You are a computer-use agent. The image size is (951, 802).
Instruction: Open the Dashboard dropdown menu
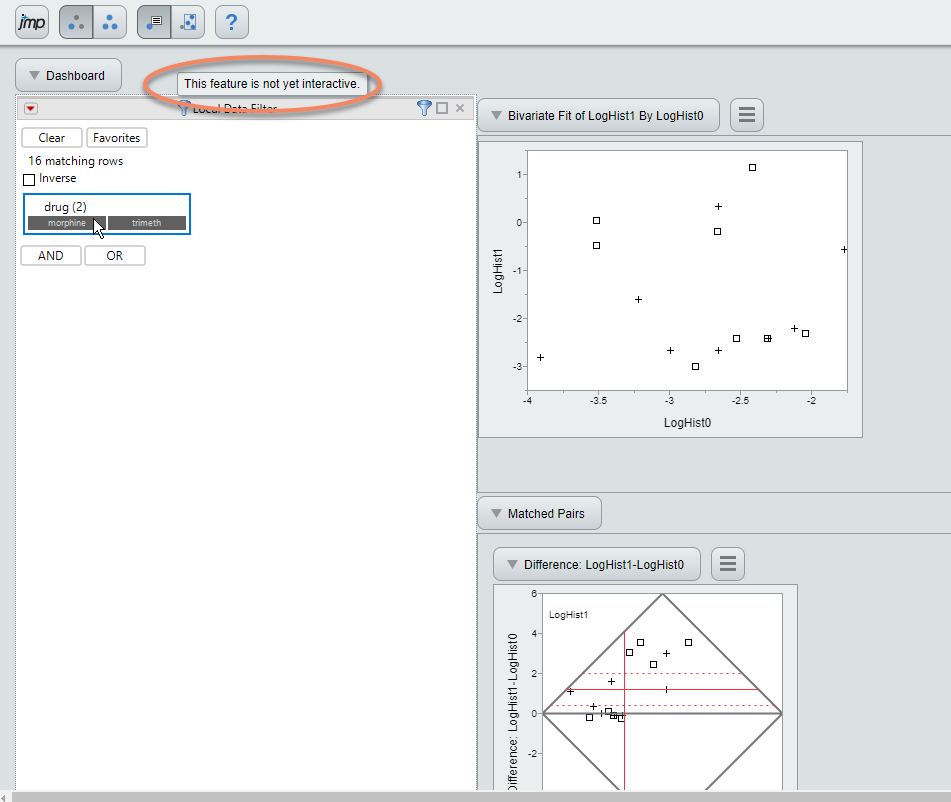[x=69, y=75]
